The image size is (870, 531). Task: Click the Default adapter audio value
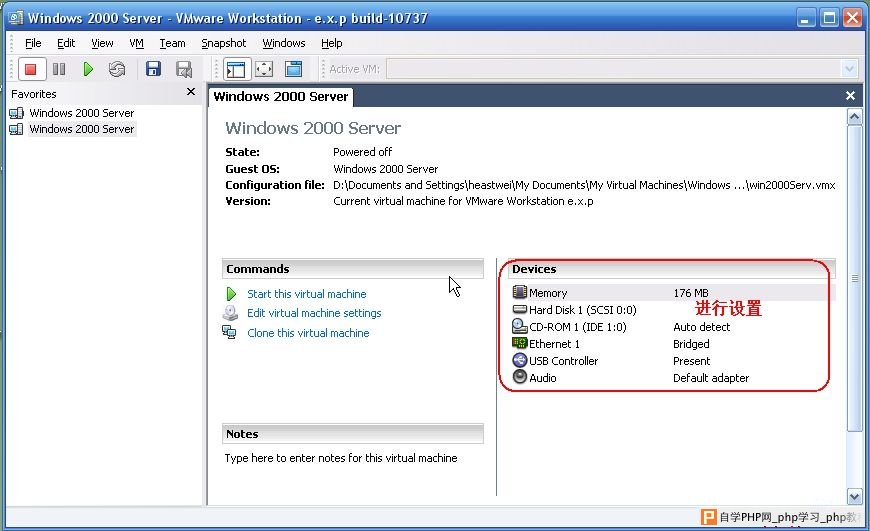coord(711,378)
